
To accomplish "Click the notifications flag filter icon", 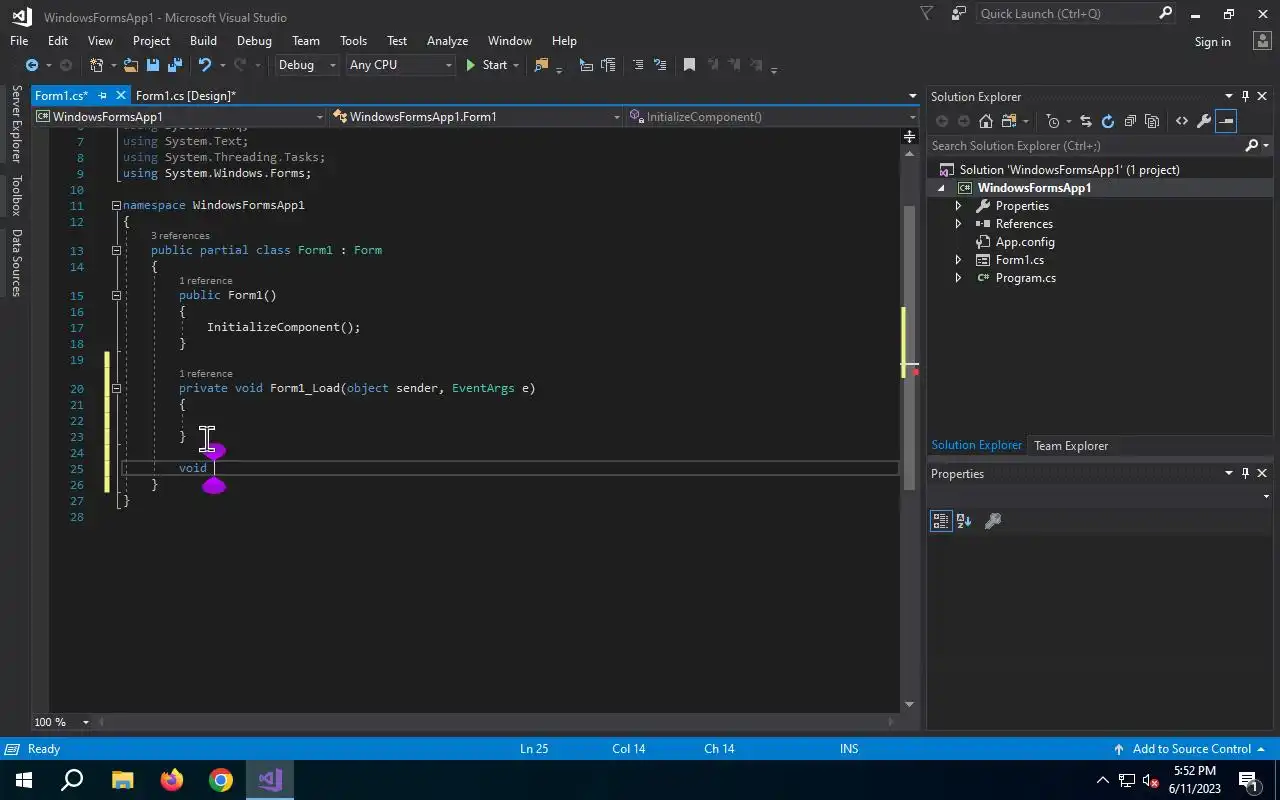I will [926, 14].
